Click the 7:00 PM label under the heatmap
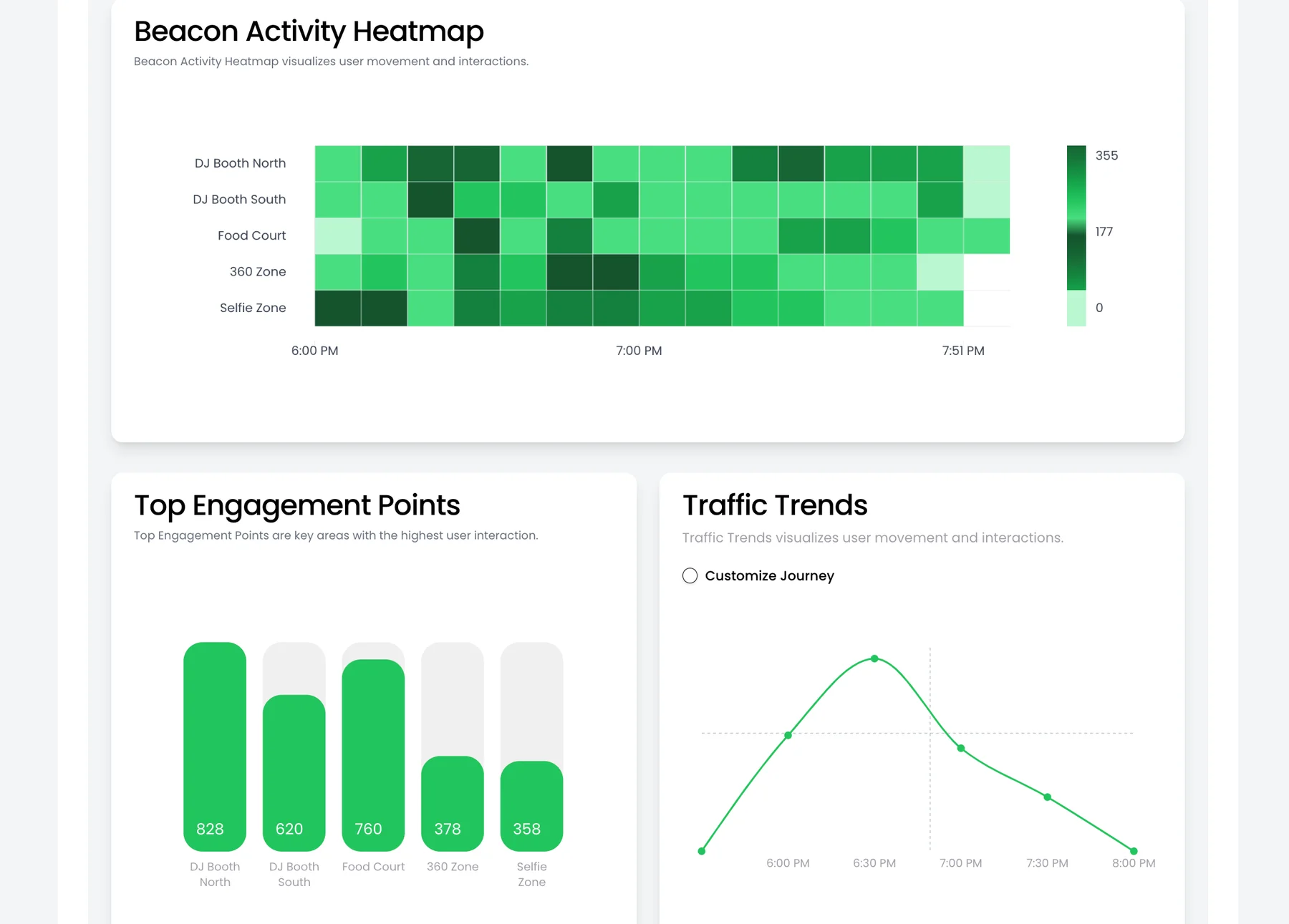 639,351
